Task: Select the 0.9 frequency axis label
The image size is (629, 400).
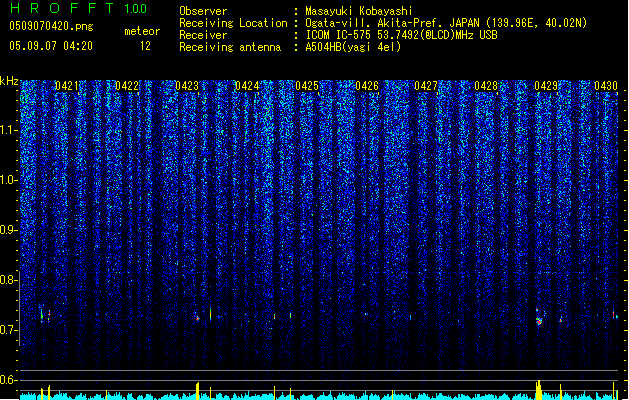Action: 9,230
